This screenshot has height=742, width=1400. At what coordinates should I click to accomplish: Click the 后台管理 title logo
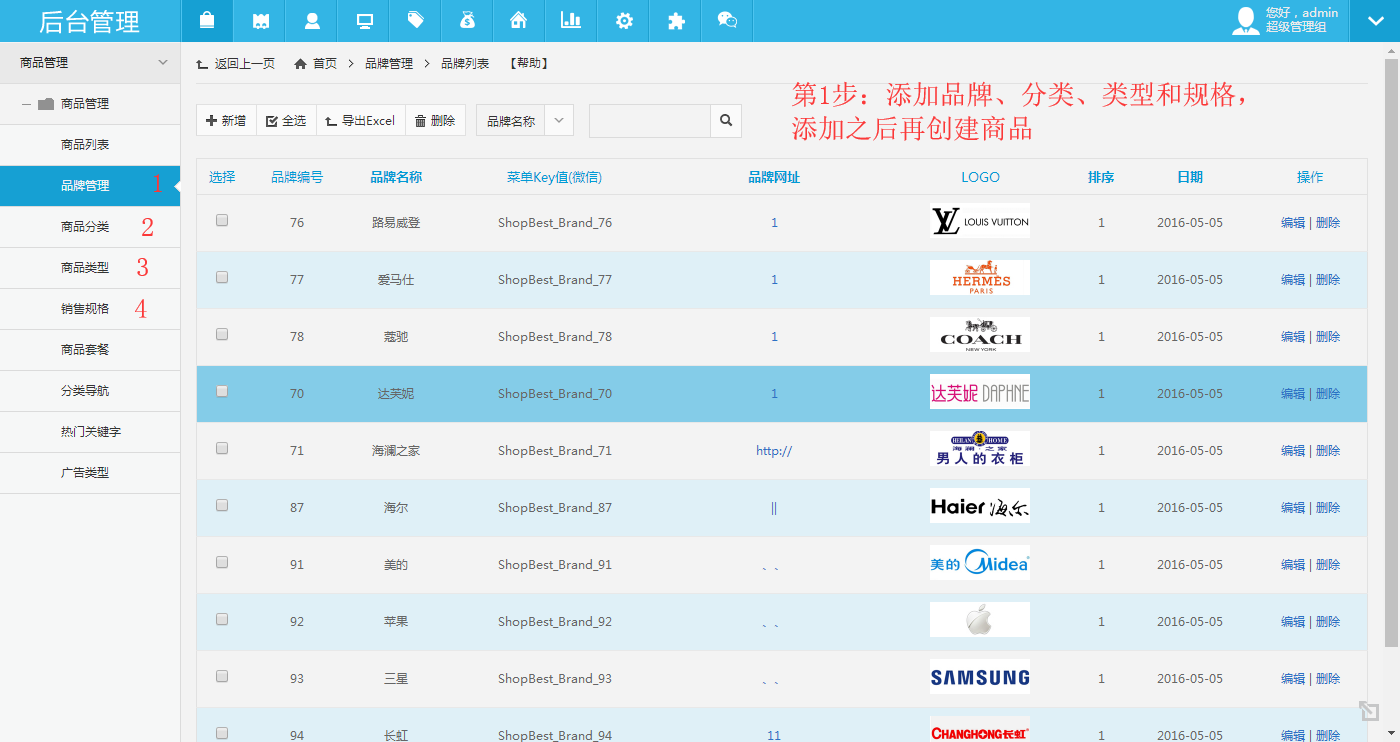[90, 21]
